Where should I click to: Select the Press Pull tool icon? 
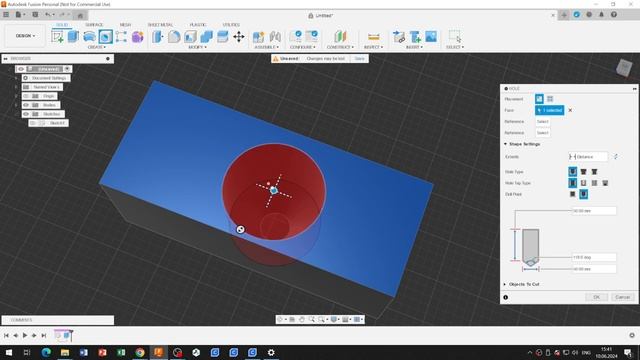(x=158, y=37)
